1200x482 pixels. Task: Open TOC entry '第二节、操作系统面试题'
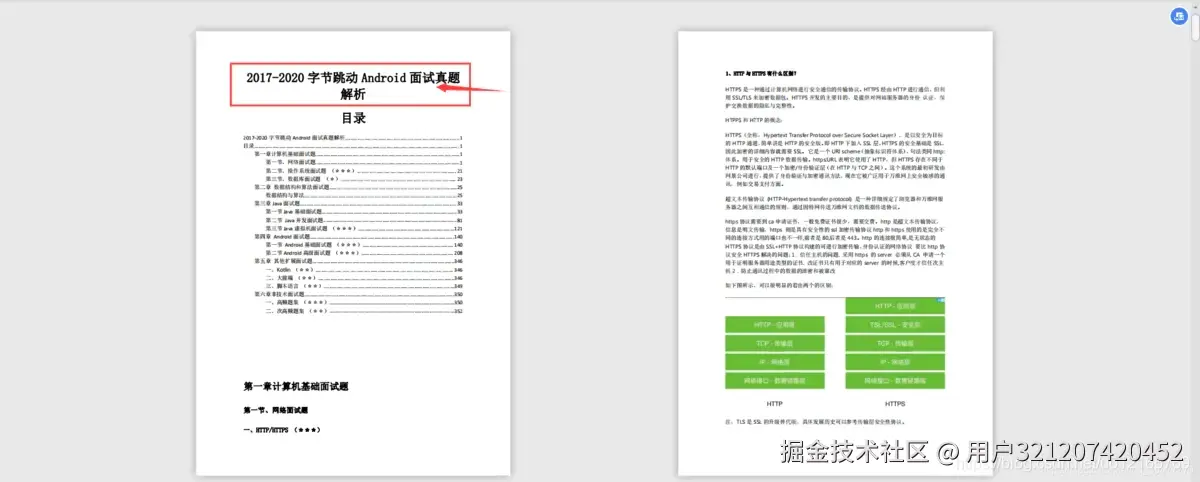pos(362,170)
